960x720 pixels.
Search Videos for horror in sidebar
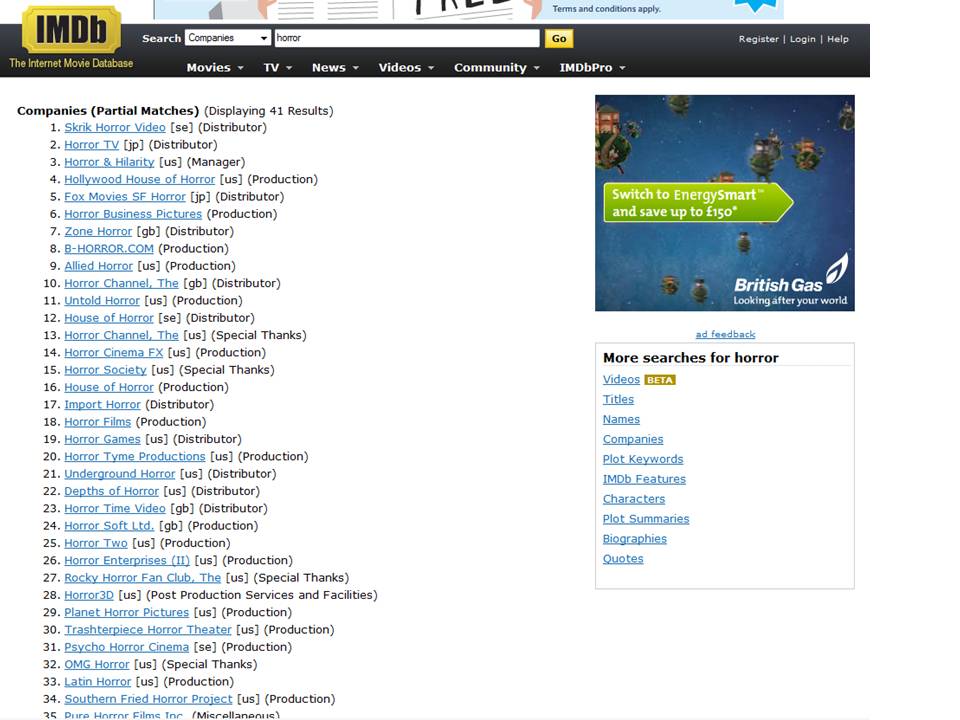coord(621,380)
